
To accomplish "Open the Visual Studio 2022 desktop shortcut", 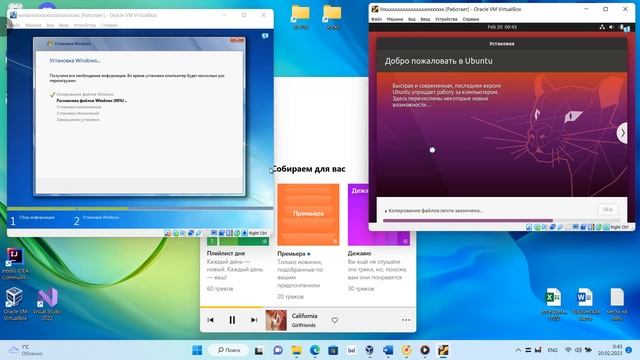I will click(47, 303).
